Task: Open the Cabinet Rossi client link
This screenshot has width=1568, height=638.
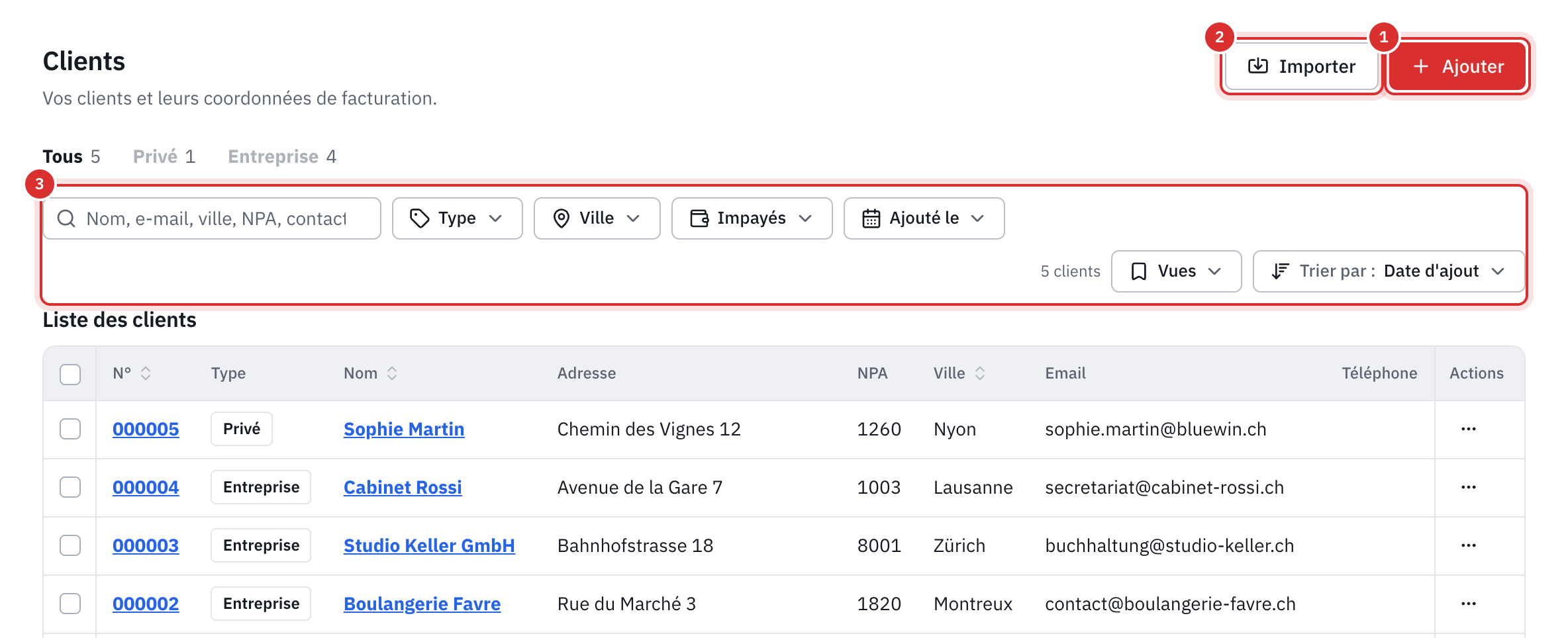Action: (403, 487)
